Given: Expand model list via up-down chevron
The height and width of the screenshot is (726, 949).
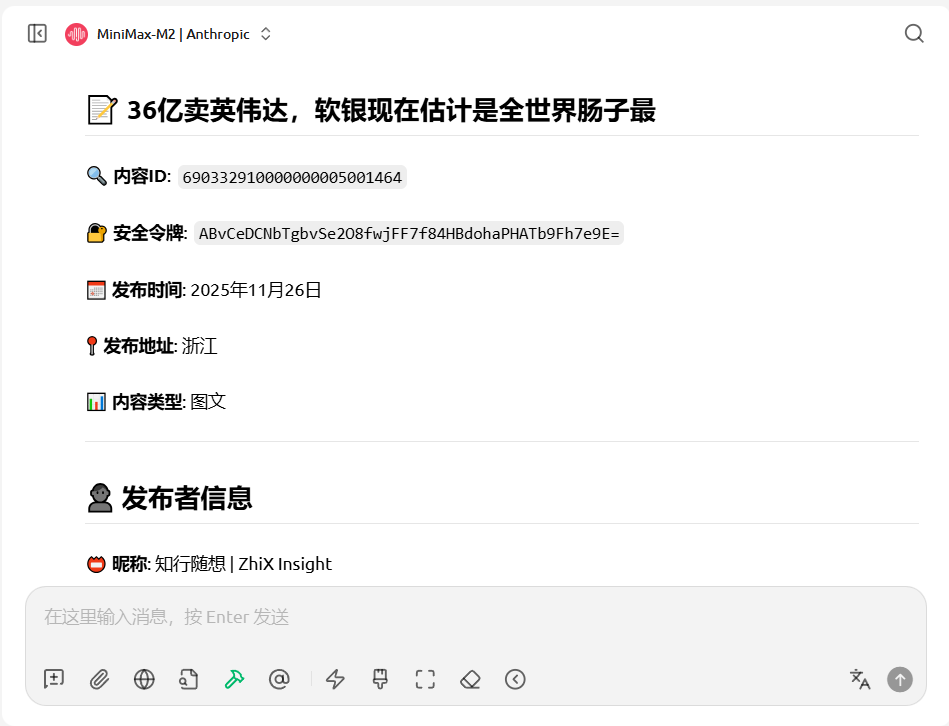Looking at the screenshot, I should [x=266, y=34].
